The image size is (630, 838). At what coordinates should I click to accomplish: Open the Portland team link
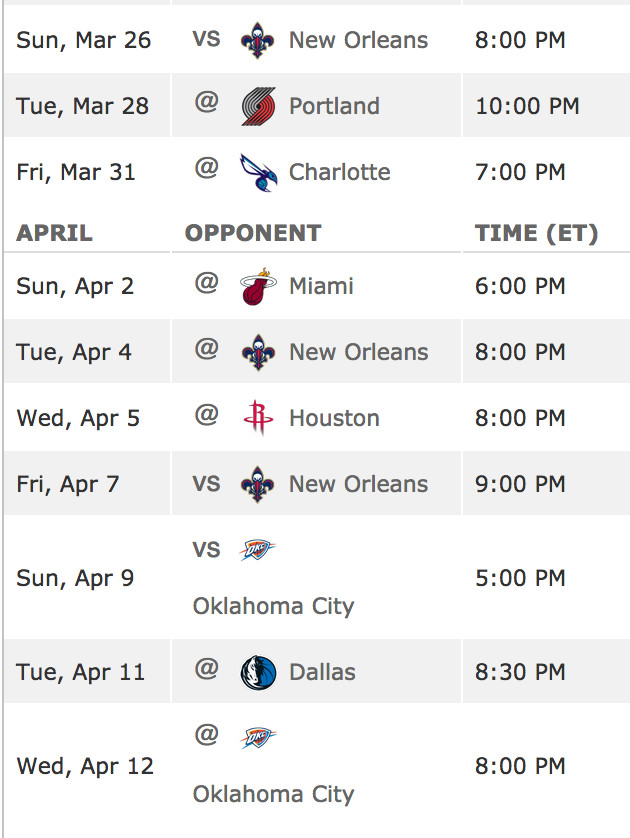335,106
